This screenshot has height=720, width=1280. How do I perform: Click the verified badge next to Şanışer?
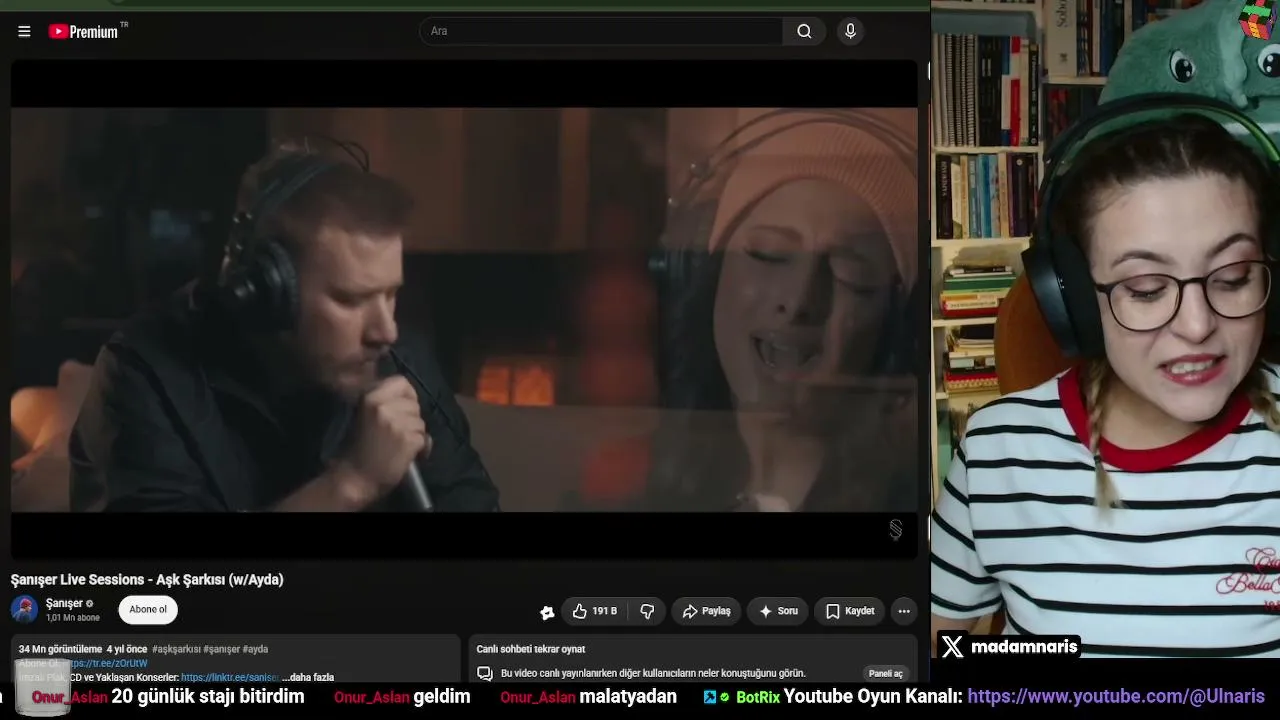(x=90, y=604)
